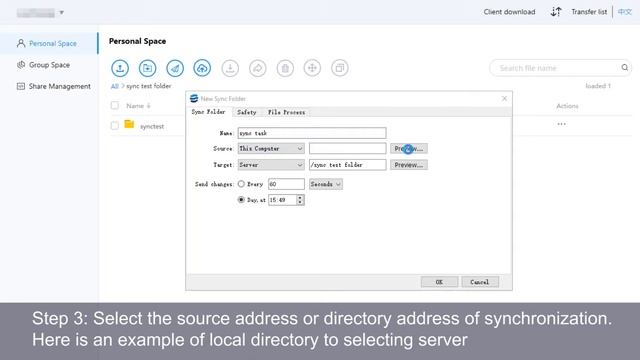This screenshot has width=640, height=360.
Task: Click the empty Source path field
Action: click(347, 149)
